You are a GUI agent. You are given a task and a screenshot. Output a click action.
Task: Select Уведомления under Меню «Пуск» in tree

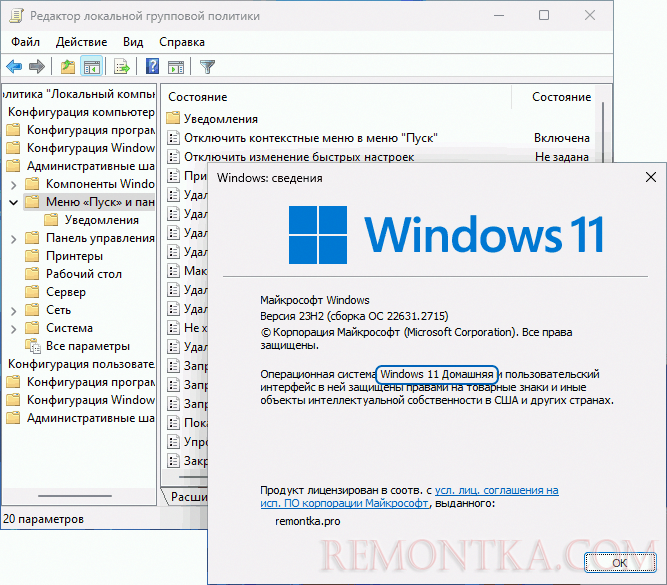point(102,220)
